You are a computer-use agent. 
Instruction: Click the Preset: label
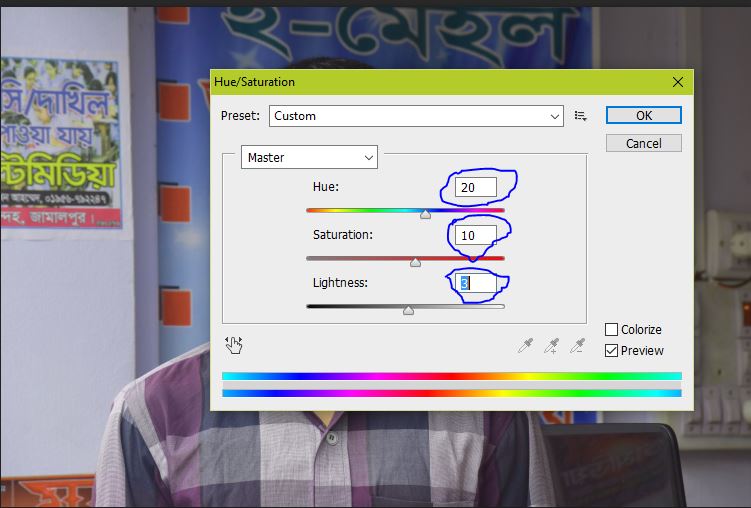(x=240, y=116)
